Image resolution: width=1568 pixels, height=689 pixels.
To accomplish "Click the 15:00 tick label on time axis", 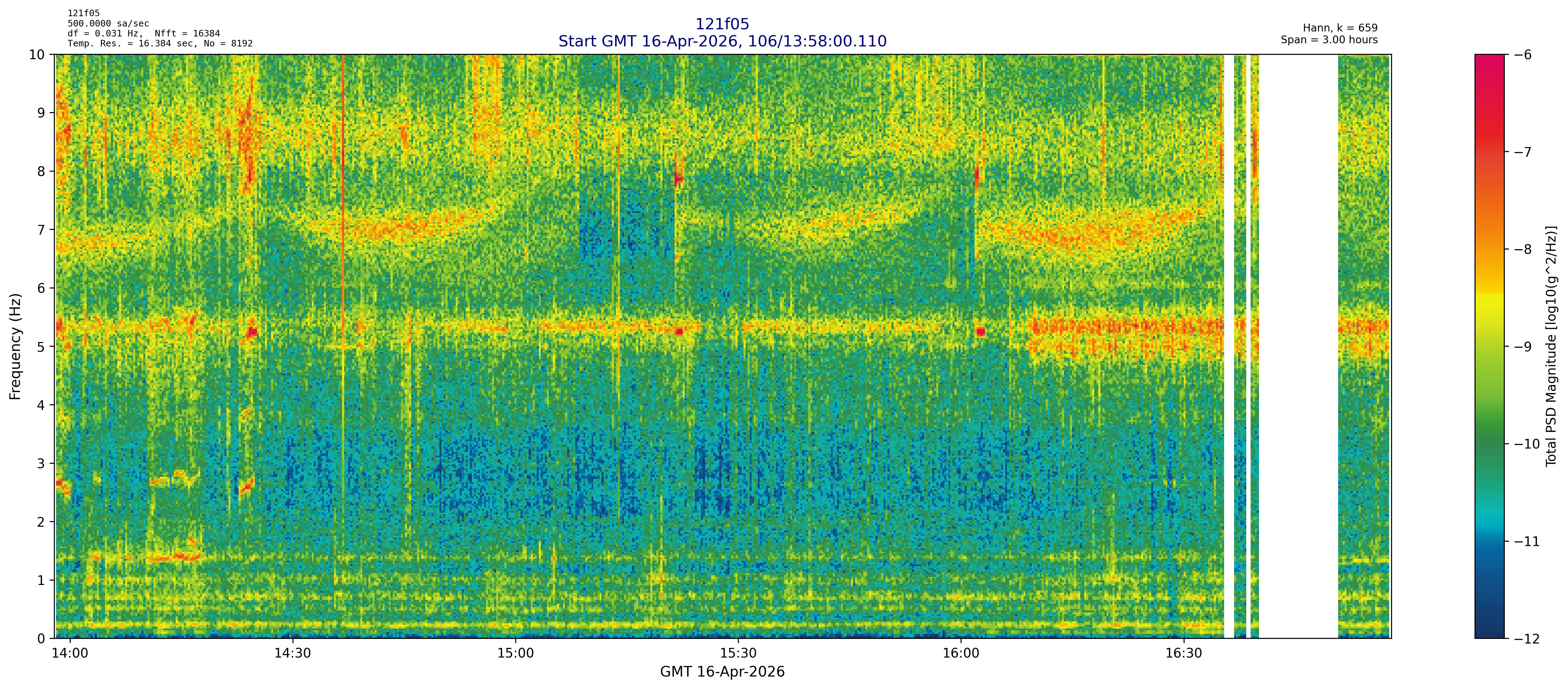I will coord(516,653).
